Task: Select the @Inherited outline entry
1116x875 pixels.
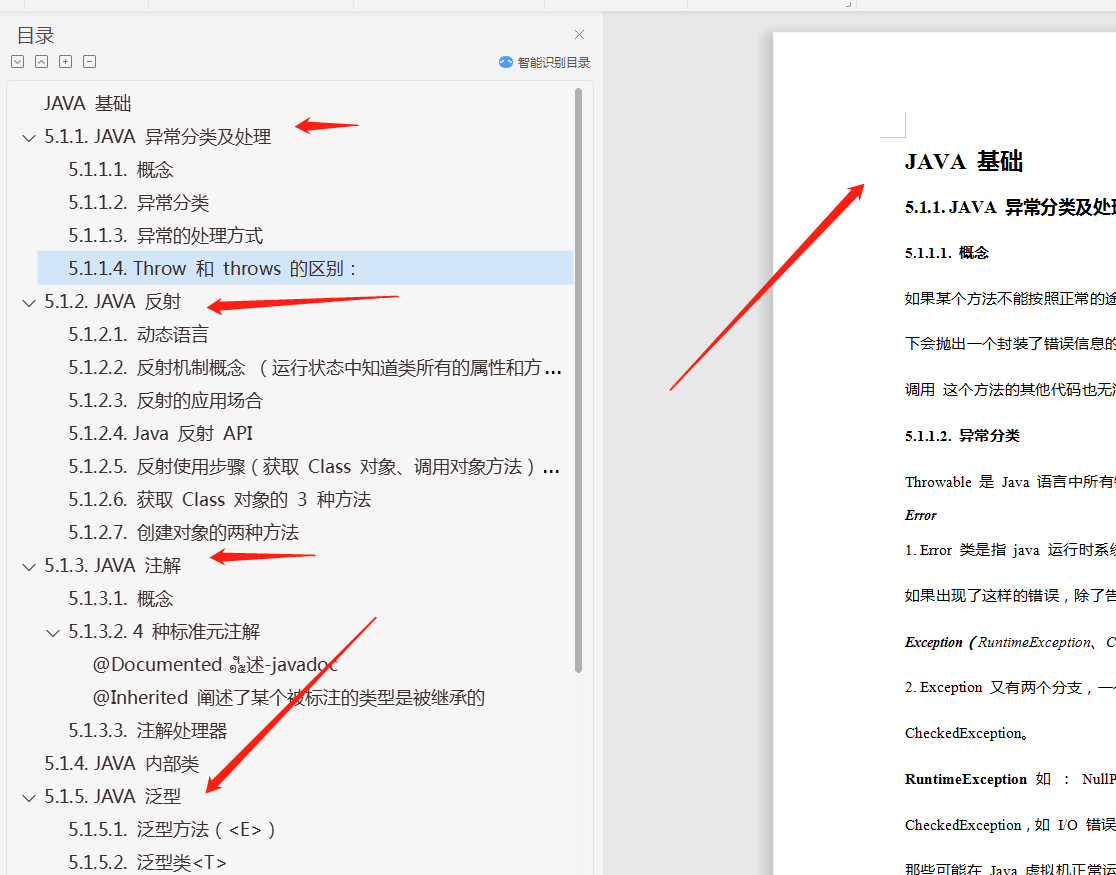Action: click(288, 697)
